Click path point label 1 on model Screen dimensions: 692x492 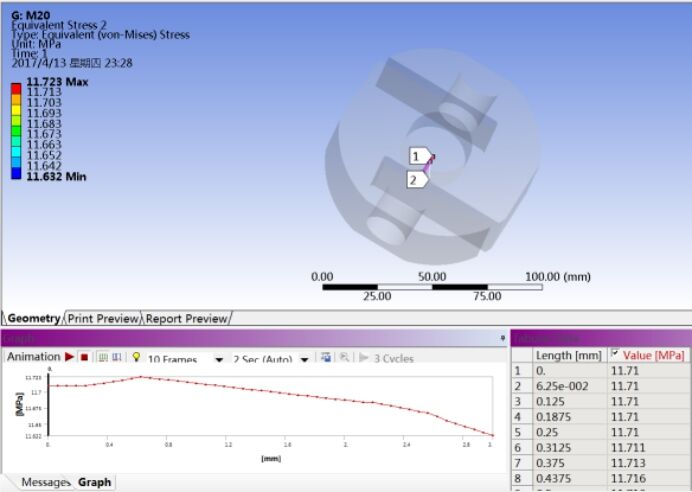coord(418,156)
